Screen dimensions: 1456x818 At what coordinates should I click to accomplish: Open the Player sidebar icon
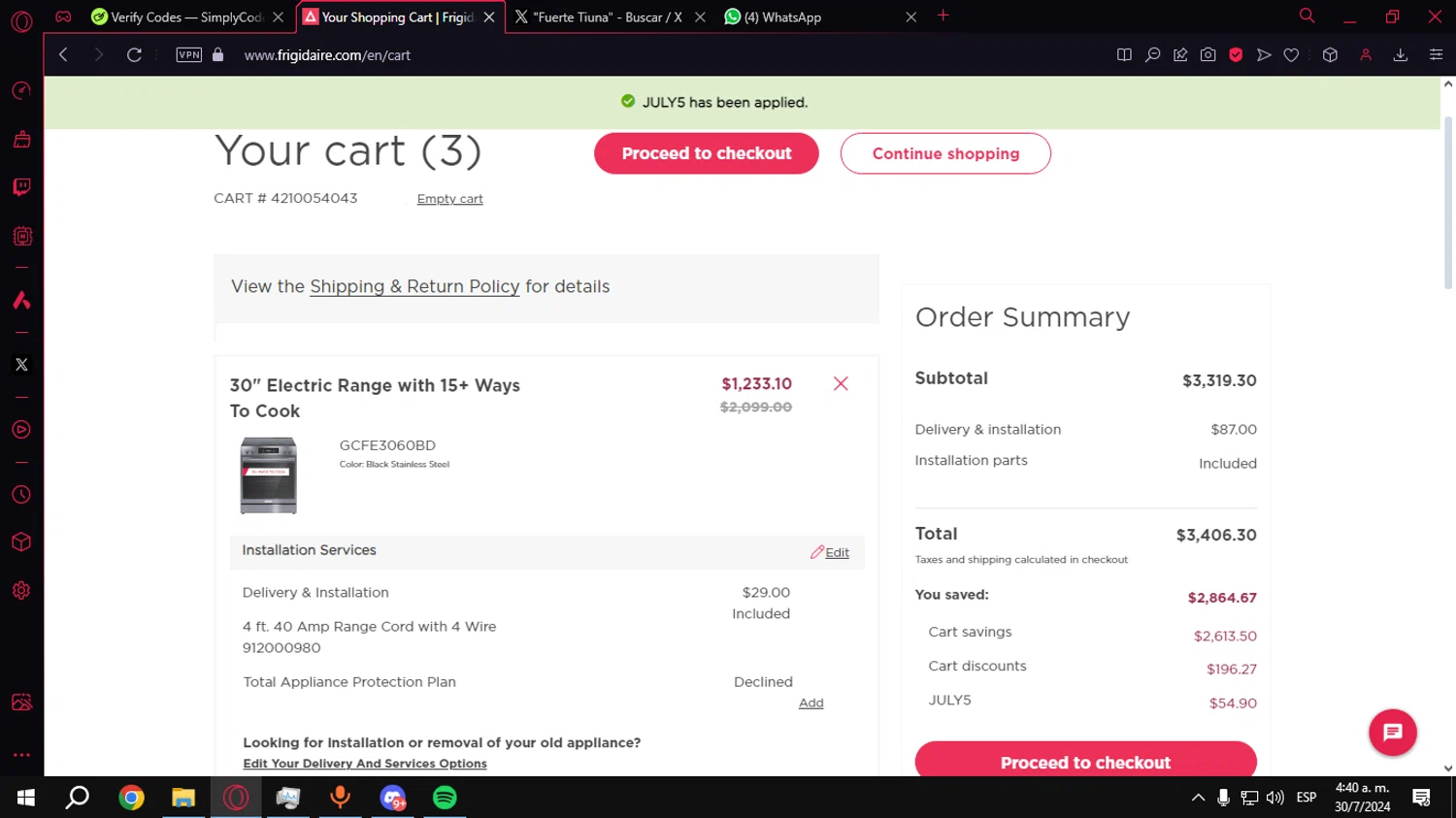(21, 430)
